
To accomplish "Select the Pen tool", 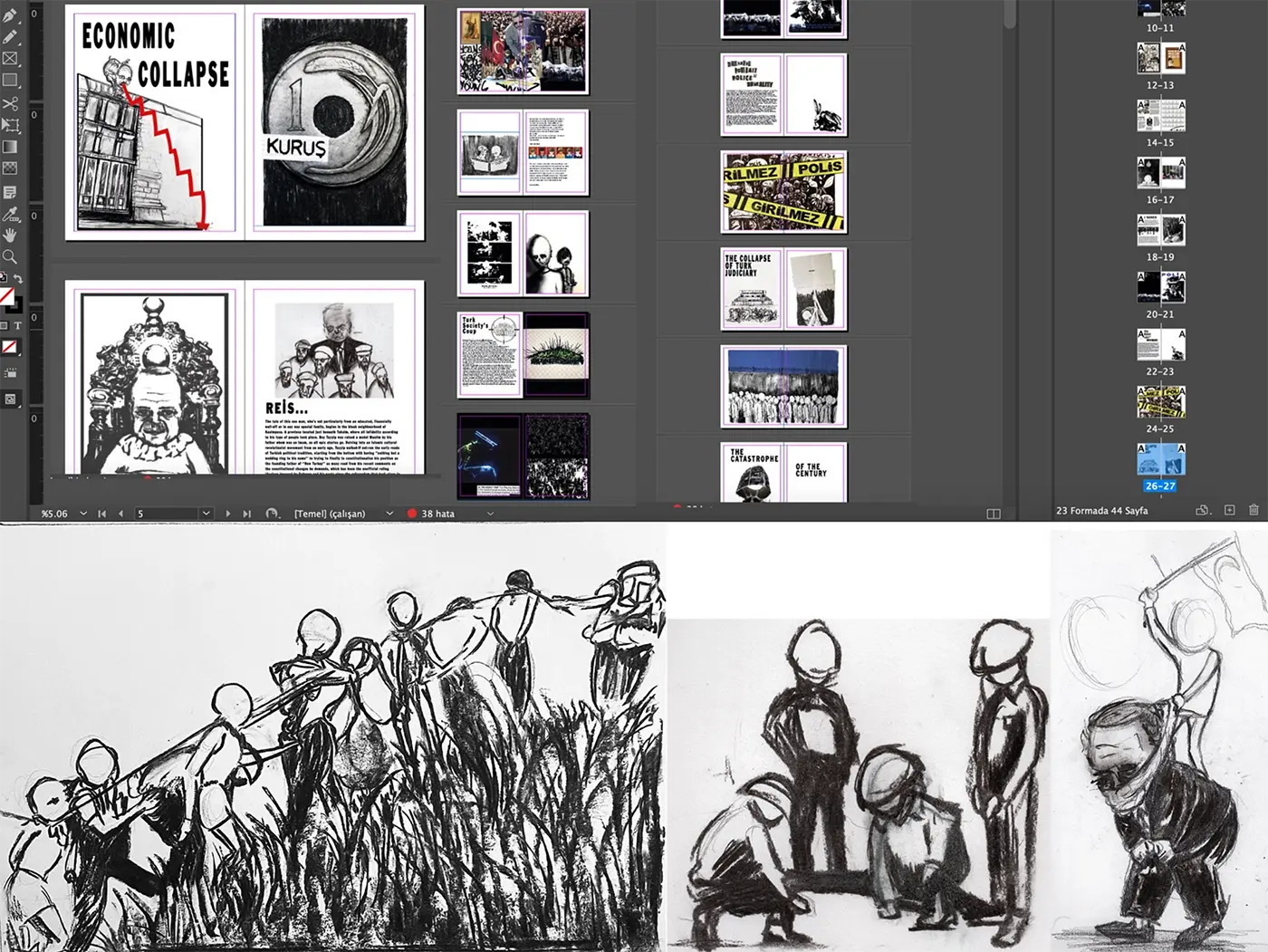I will pyautogui.click(x=10, y=15).
